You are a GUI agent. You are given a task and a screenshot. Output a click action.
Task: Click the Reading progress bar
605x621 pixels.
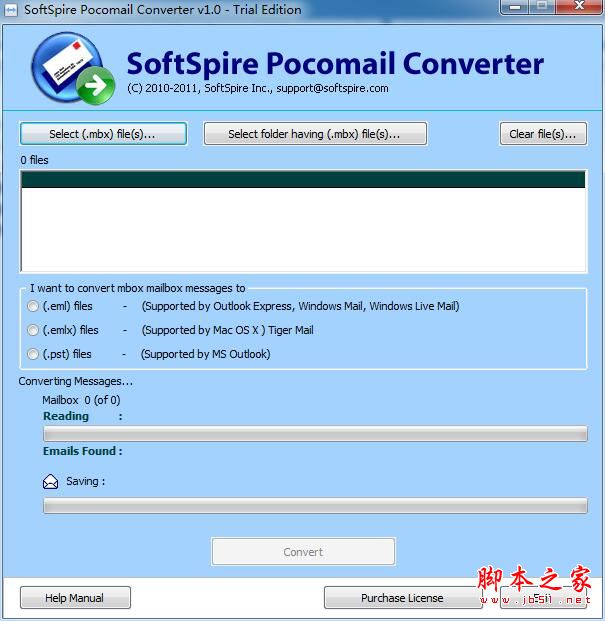(314, 434)
